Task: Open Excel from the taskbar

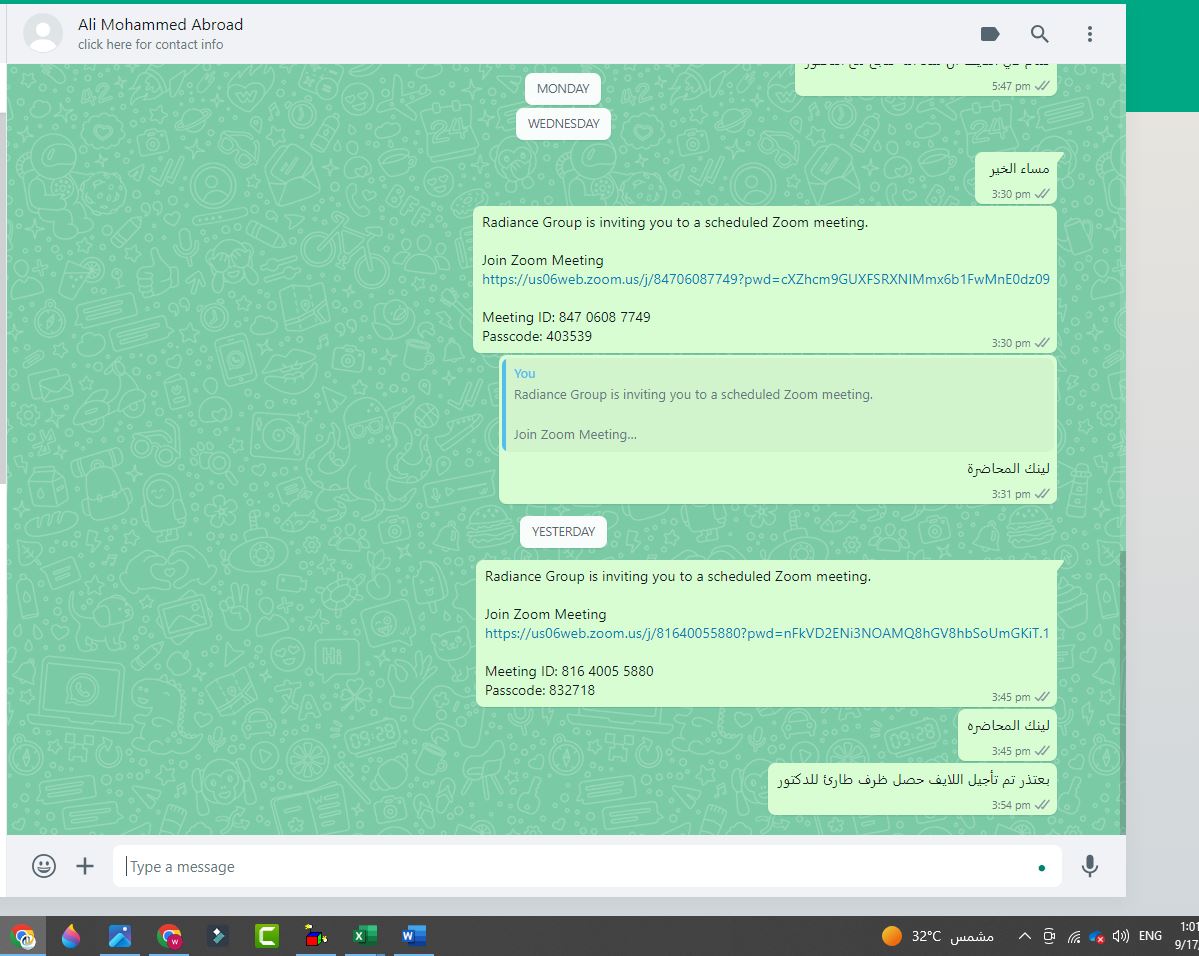Action: [365, 936]
